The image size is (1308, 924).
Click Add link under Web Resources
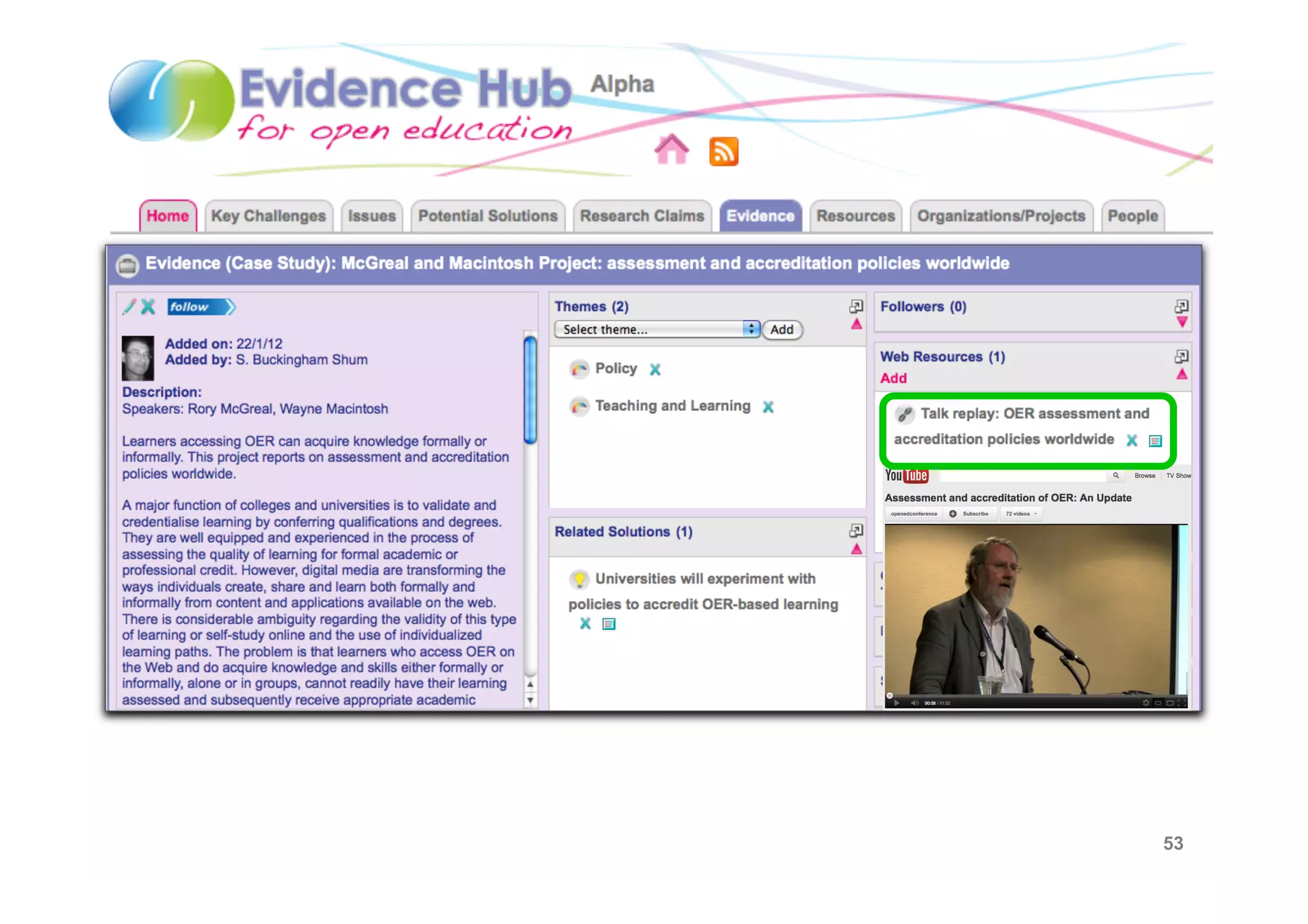893,378
